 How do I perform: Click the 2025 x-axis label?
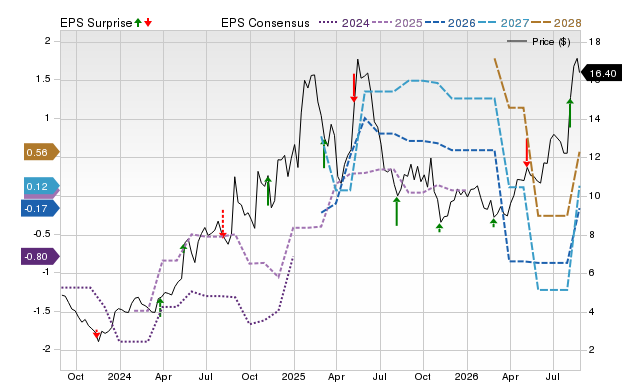point(293,376)
